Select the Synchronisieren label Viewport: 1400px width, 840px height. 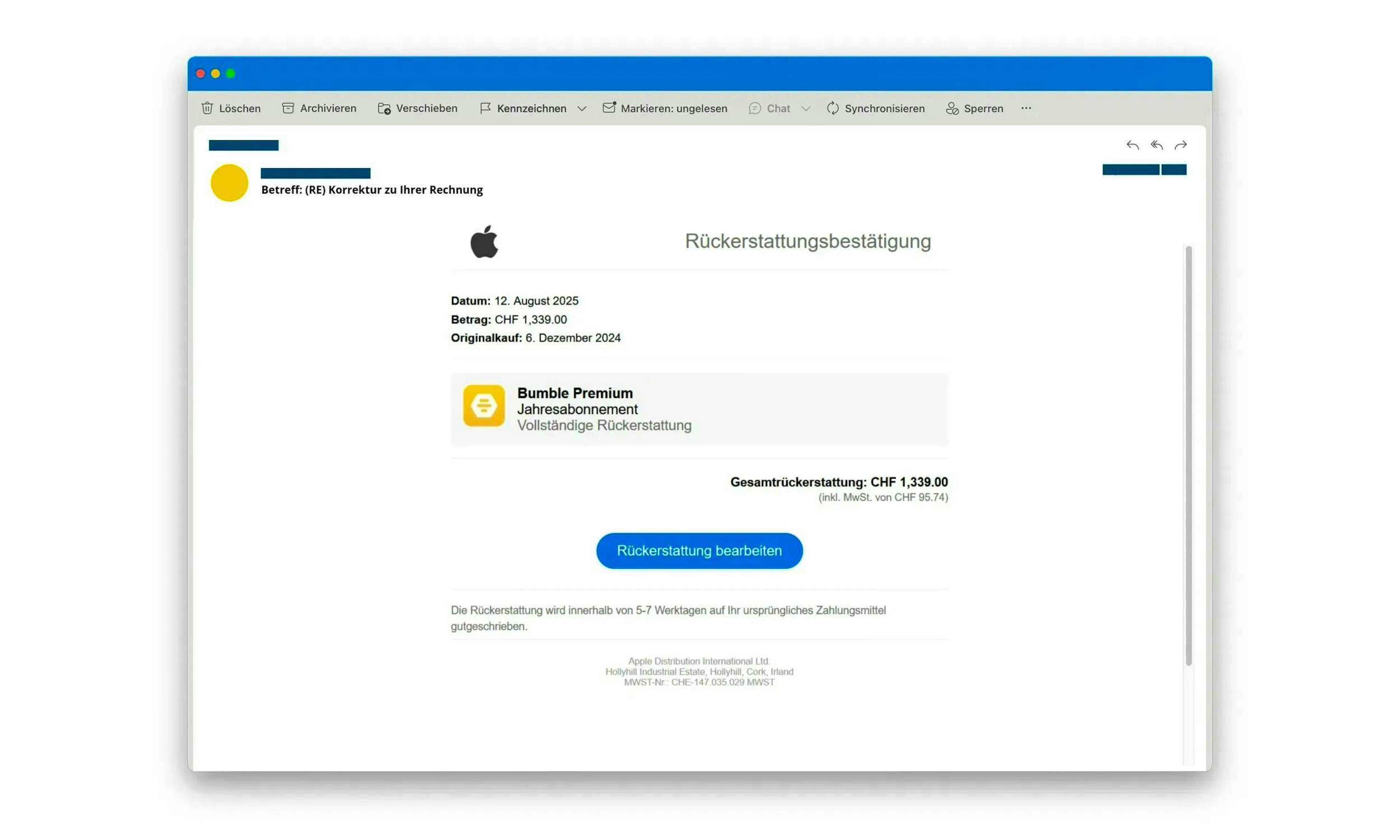coord(884,108)
